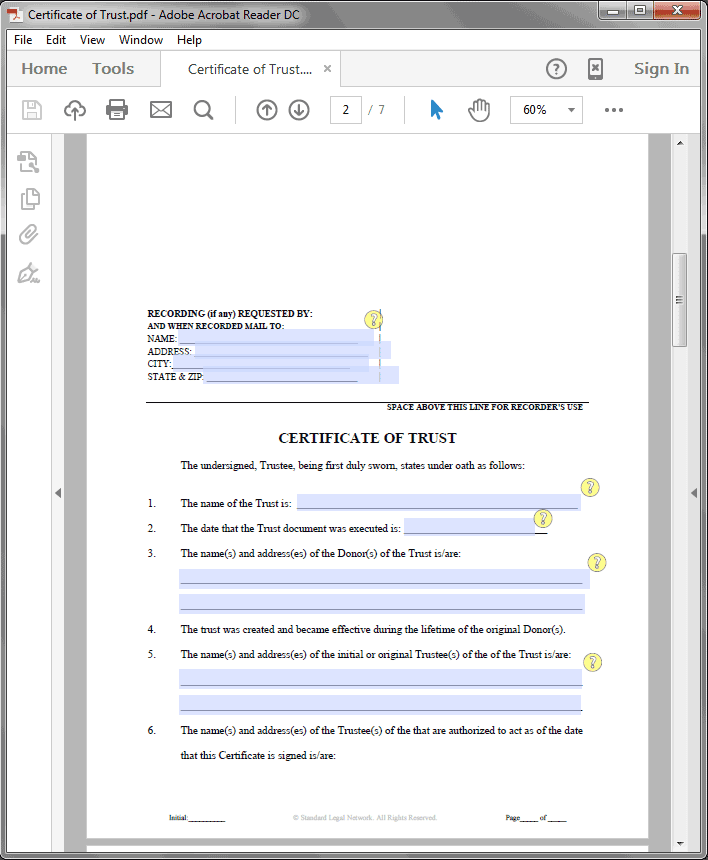Click first initial Trustee line field

click(x=381, y=678)
